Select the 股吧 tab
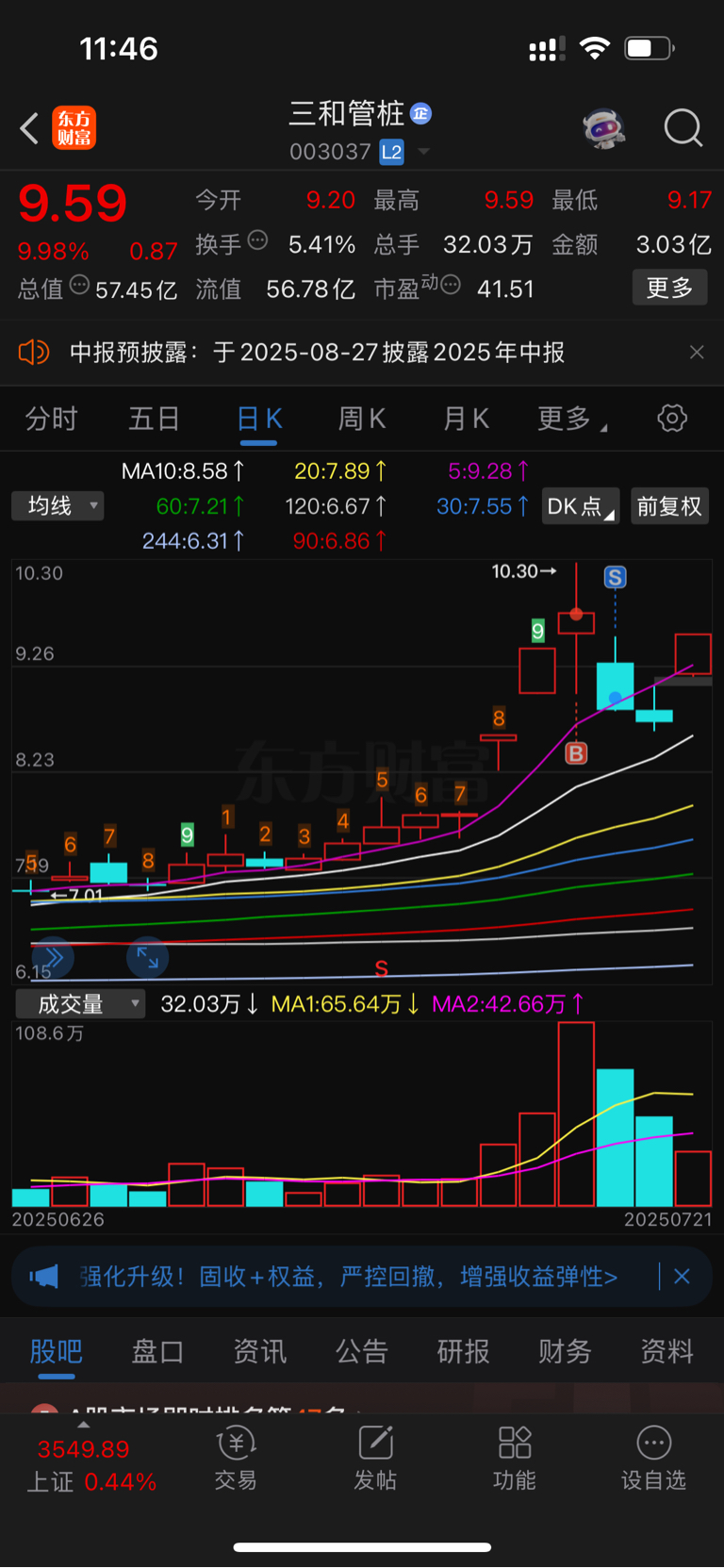724x1568 pixels. pyautogui.click(x=57, y=1351)
